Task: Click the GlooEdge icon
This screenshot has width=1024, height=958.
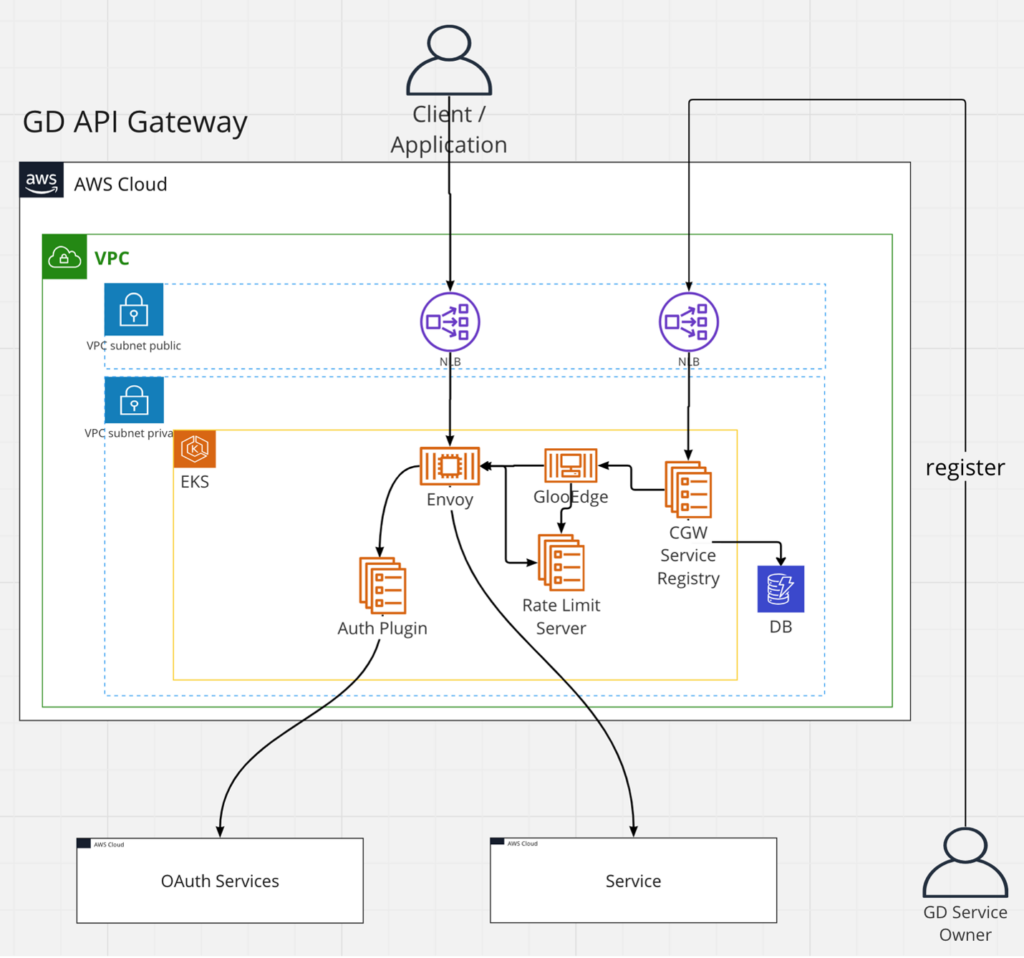Action: 570,465
